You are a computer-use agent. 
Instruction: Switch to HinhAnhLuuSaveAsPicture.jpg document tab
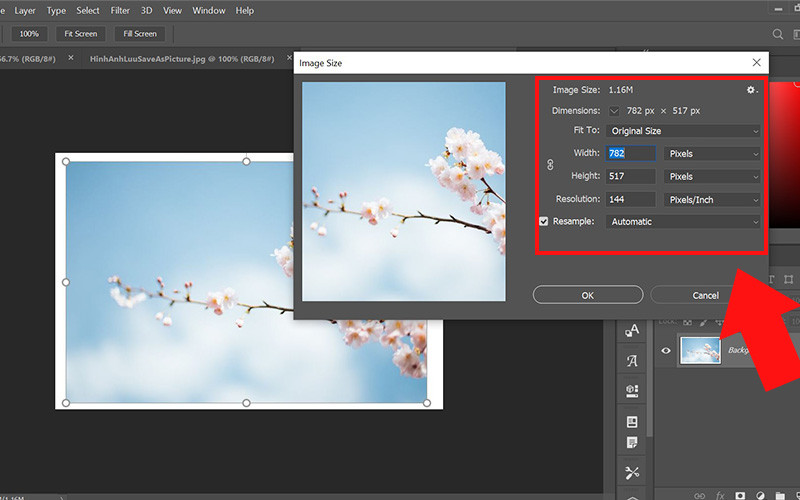182,59
